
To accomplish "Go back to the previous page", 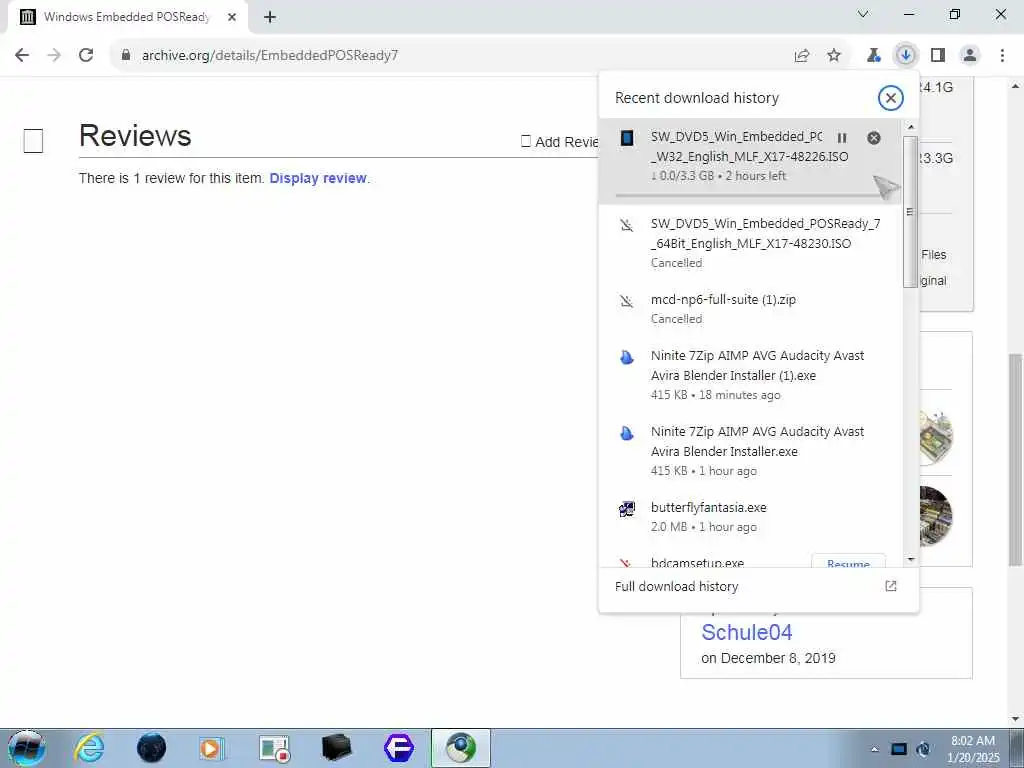I will pos(22,55).
